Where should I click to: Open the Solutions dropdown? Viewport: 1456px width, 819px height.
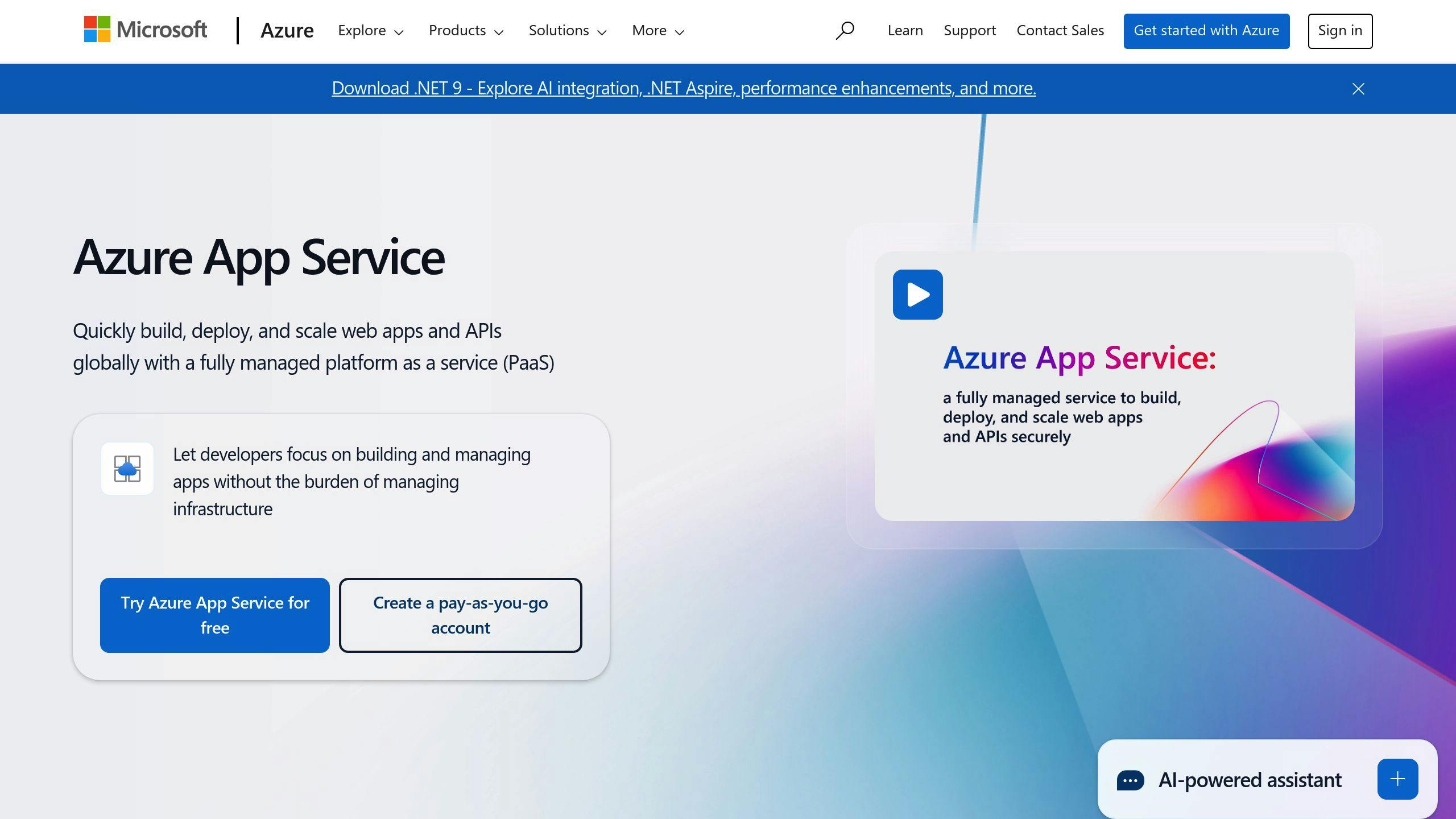coord(568,31)
